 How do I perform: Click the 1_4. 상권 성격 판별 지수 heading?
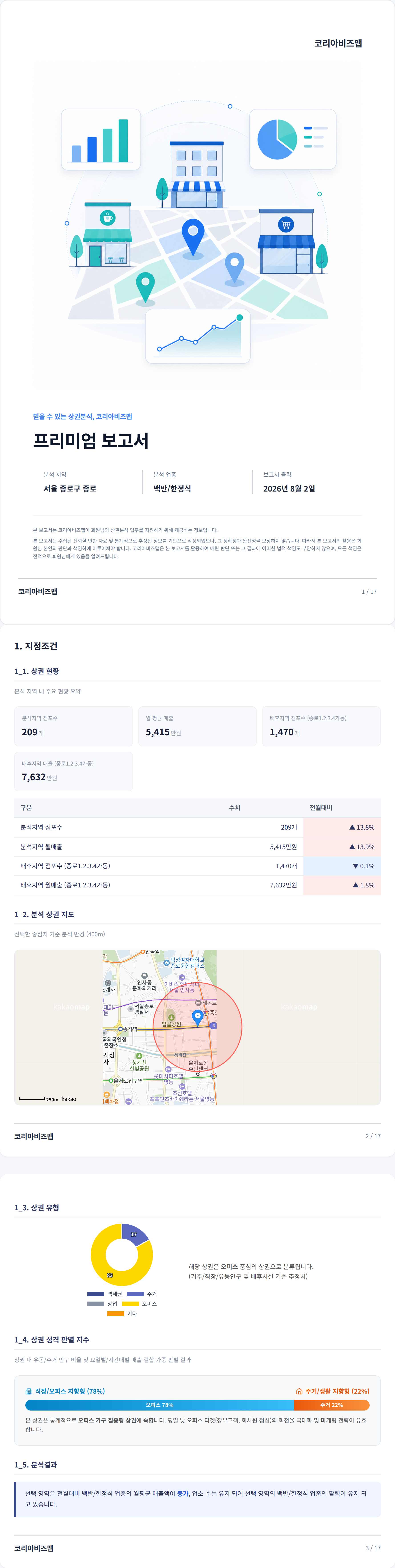click(52, 1340)
